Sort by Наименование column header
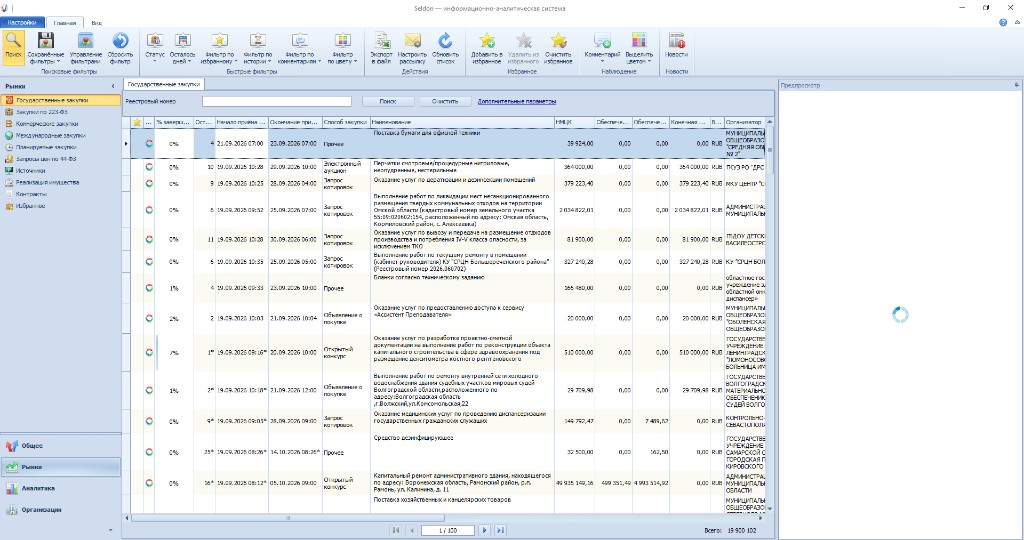 point(462,122)
